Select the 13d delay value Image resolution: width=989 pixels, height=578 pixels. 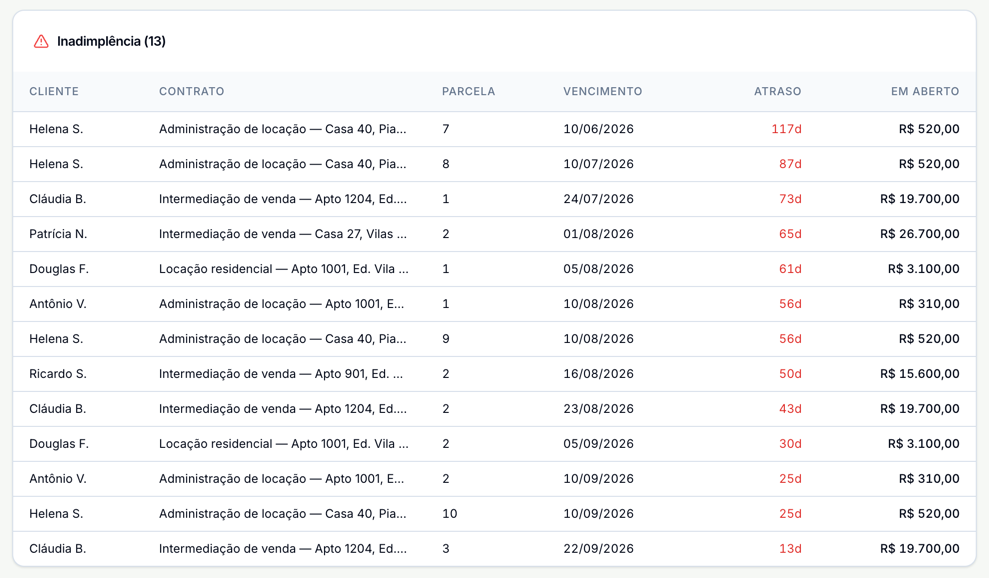coord(790,549)
